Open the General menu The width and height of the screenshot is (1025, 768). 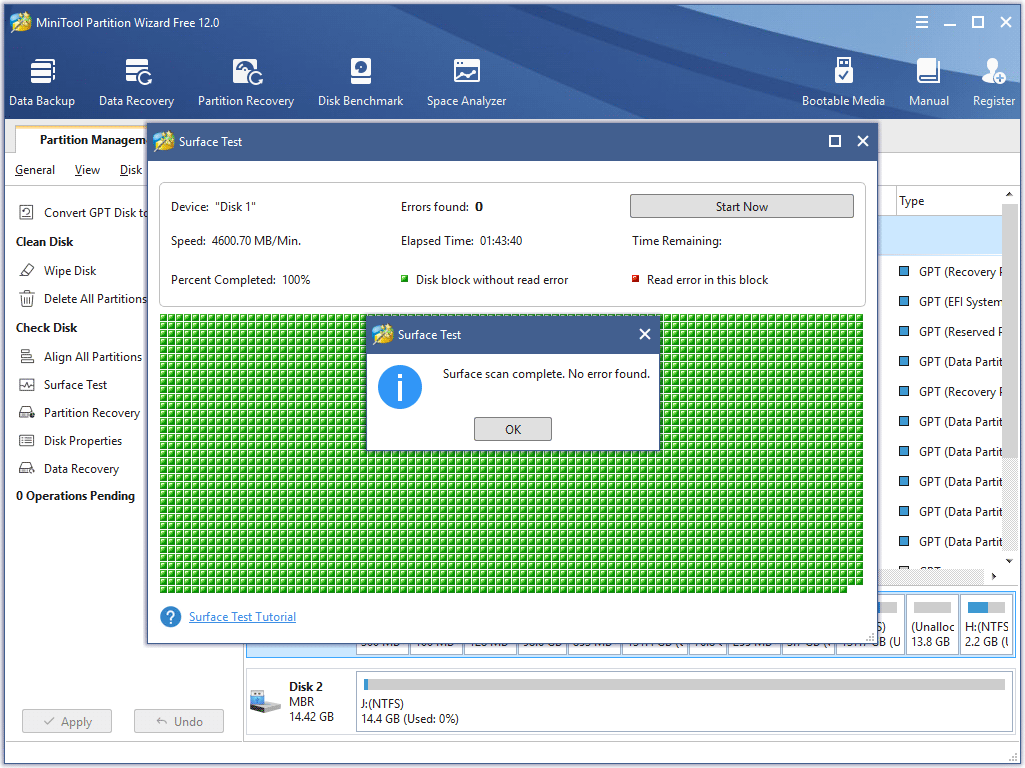pos(35,170)
